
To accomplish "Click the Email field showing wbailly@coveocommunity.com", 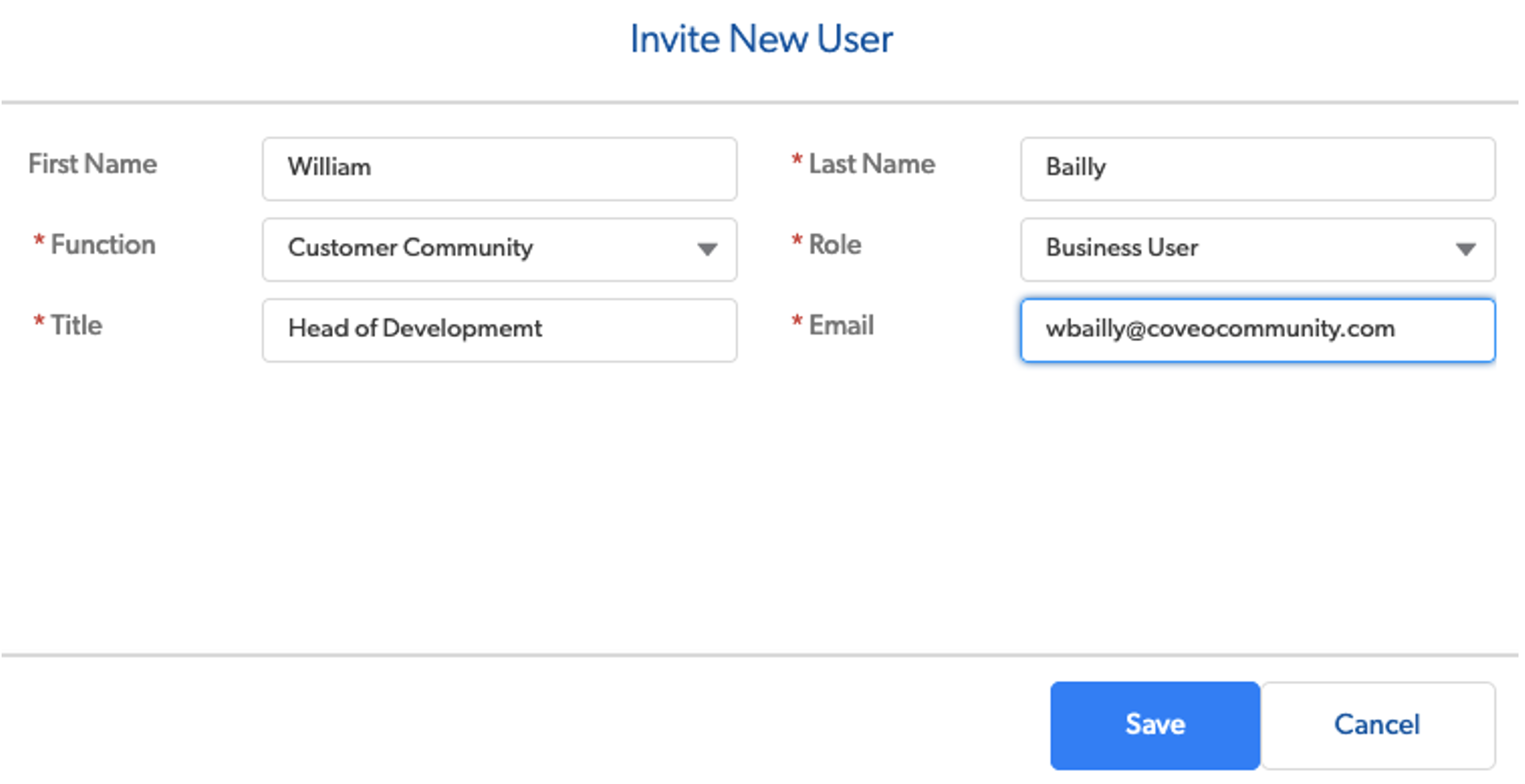I will click(1256, 330).
